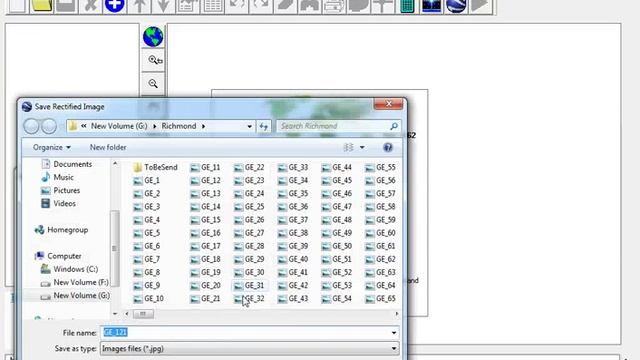Refresh the Richmond folder listing

(264, 127)
